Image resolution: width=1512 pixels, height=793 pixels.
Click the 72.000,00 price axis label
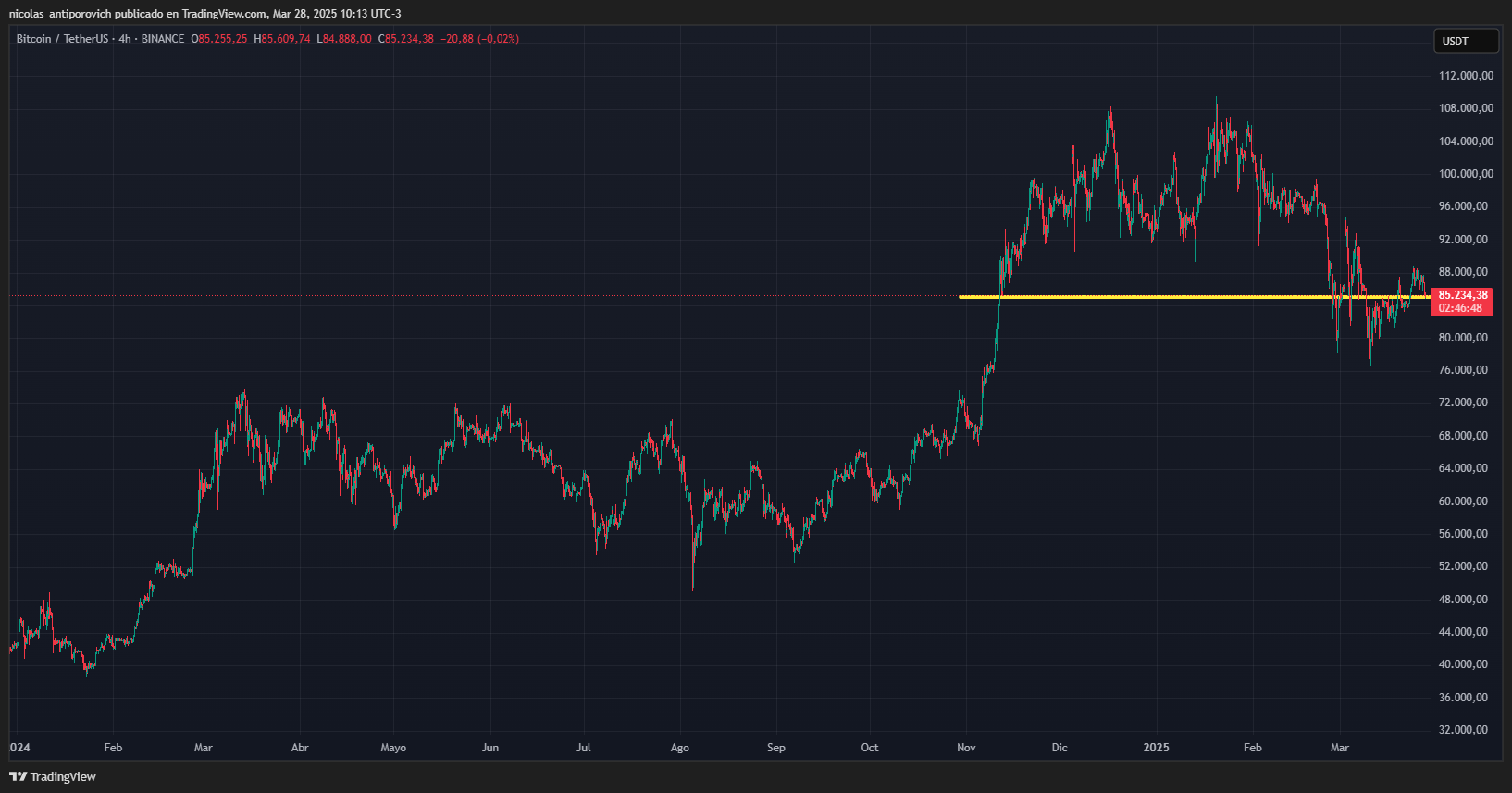(1463, 403)
